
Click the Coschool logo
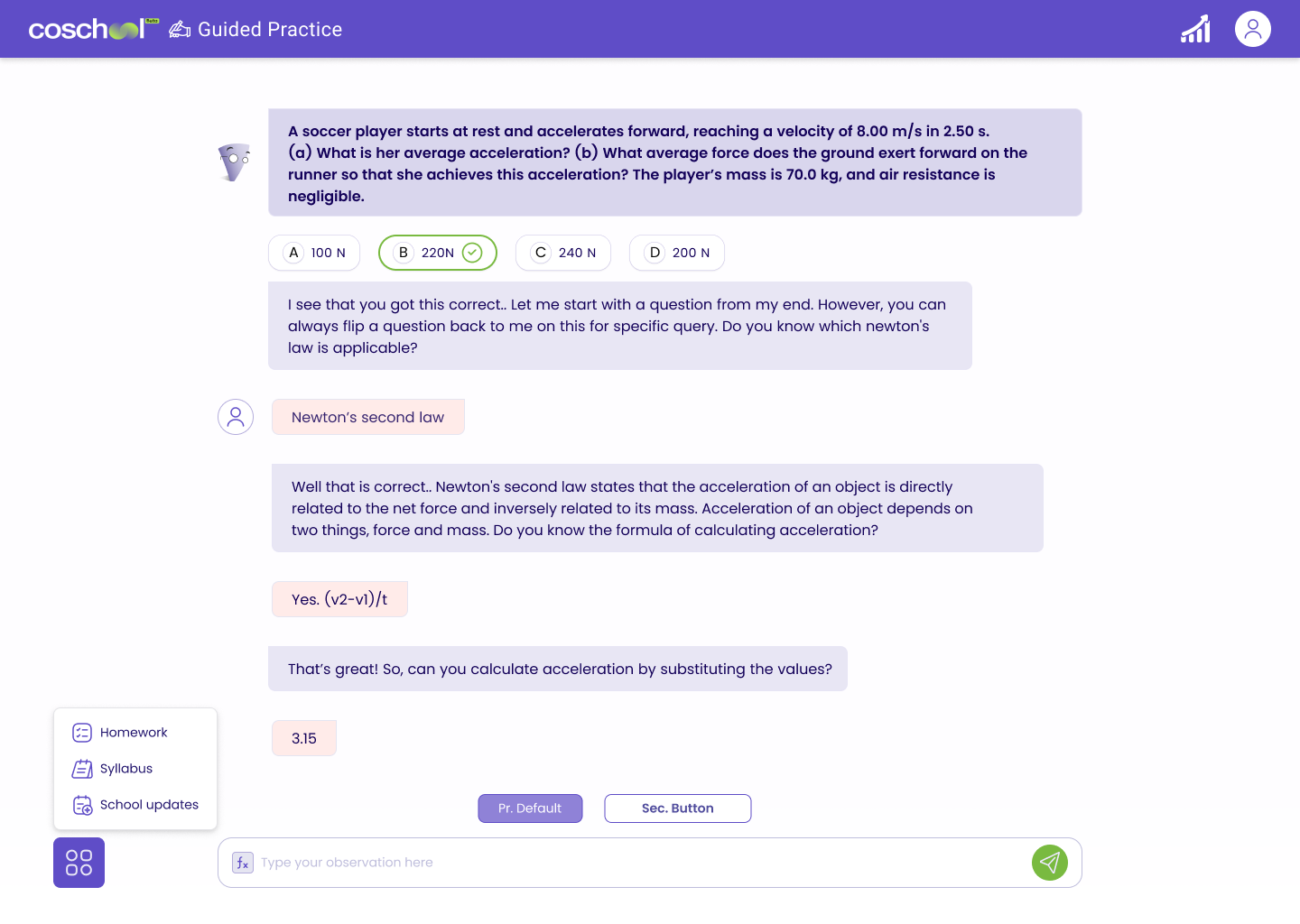tap(94, 29)
